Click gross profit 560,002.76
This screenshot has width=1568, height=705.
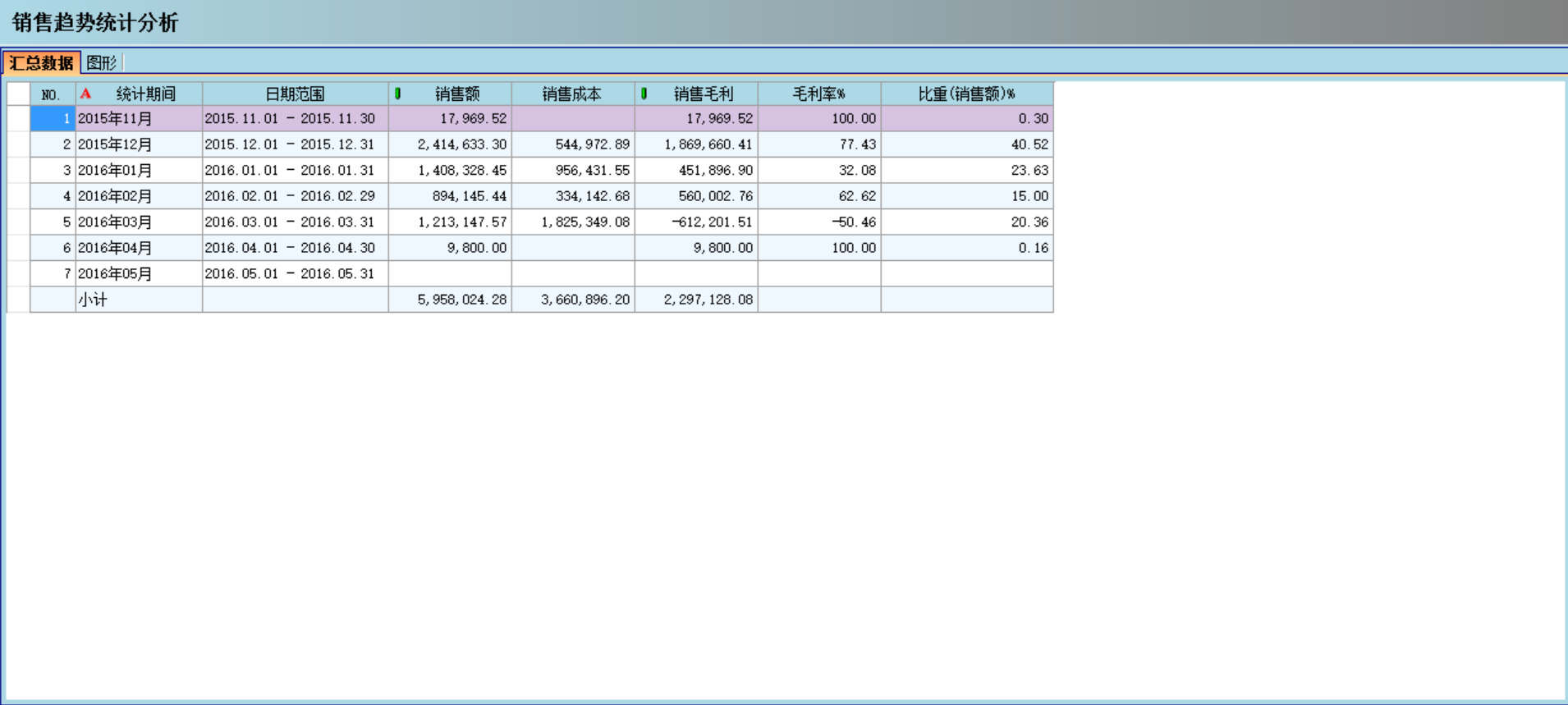pos(696,196)
